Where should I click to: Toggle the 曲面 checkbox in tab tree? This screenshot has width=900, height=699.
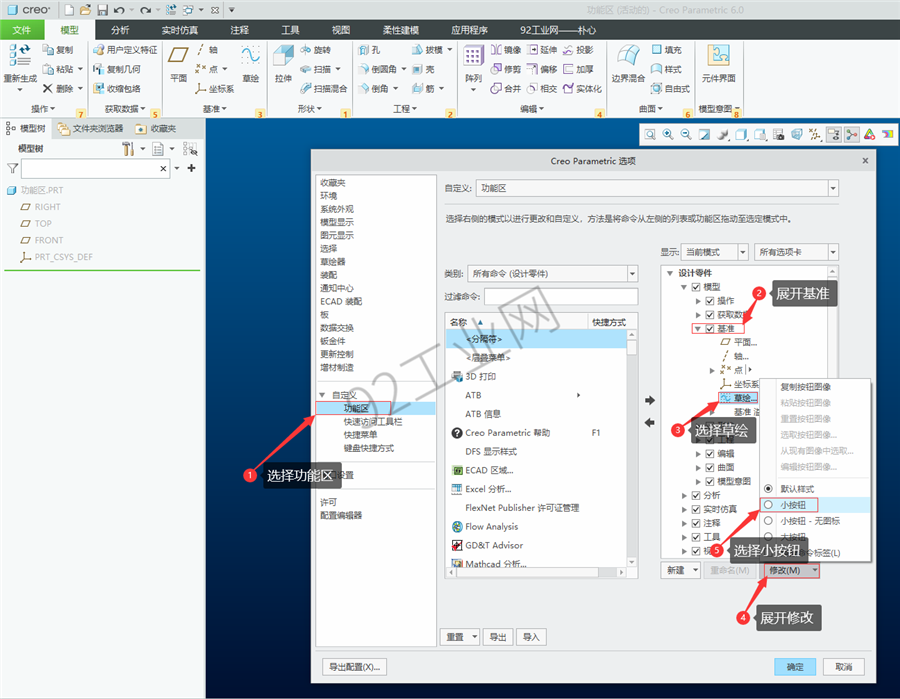coord(709,468)
